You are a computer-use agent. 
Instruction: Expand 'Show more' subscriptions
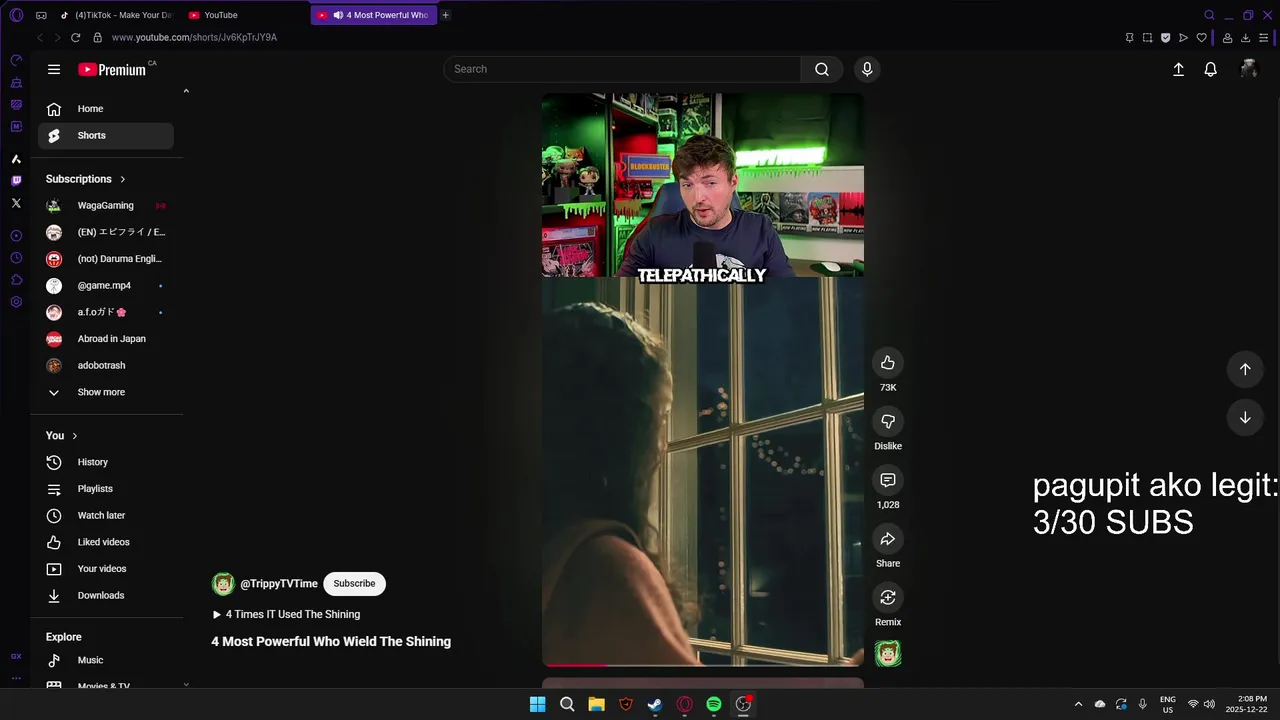click(106, 392)
